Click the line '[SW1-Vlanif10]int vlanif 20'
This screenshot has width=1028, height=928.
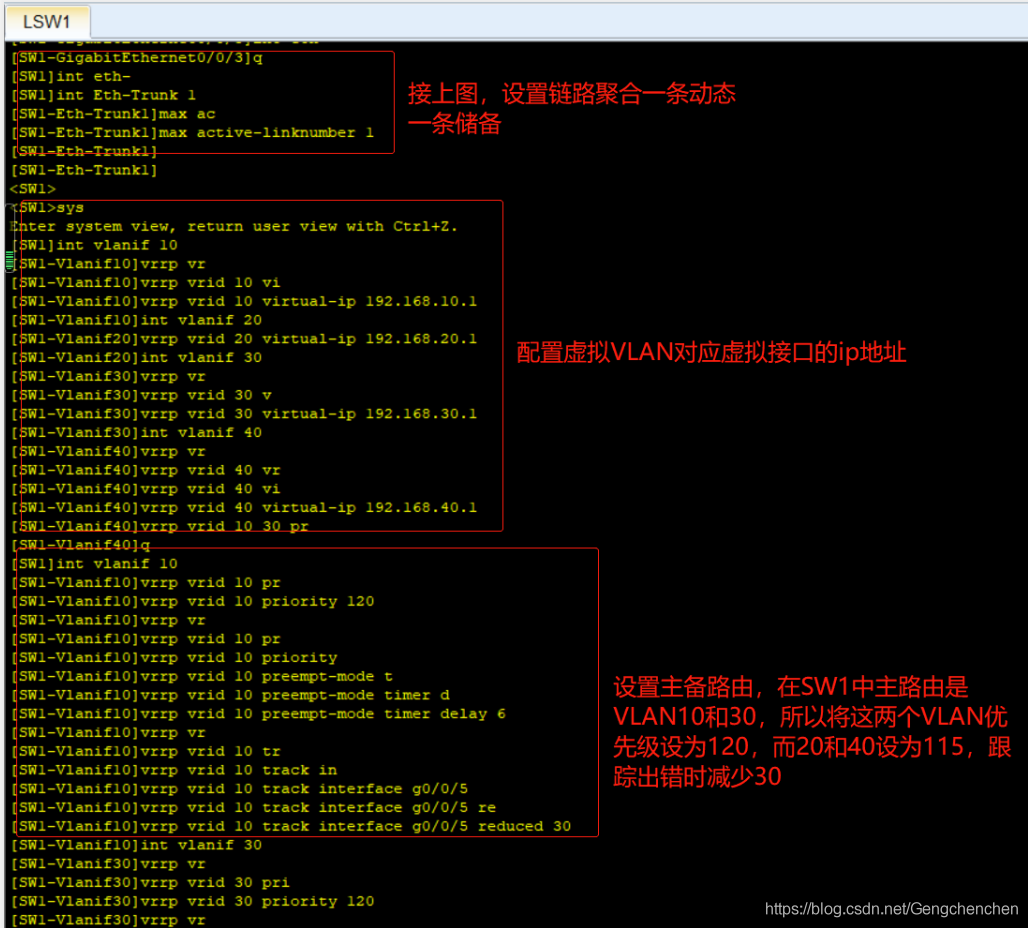[136, 320]
